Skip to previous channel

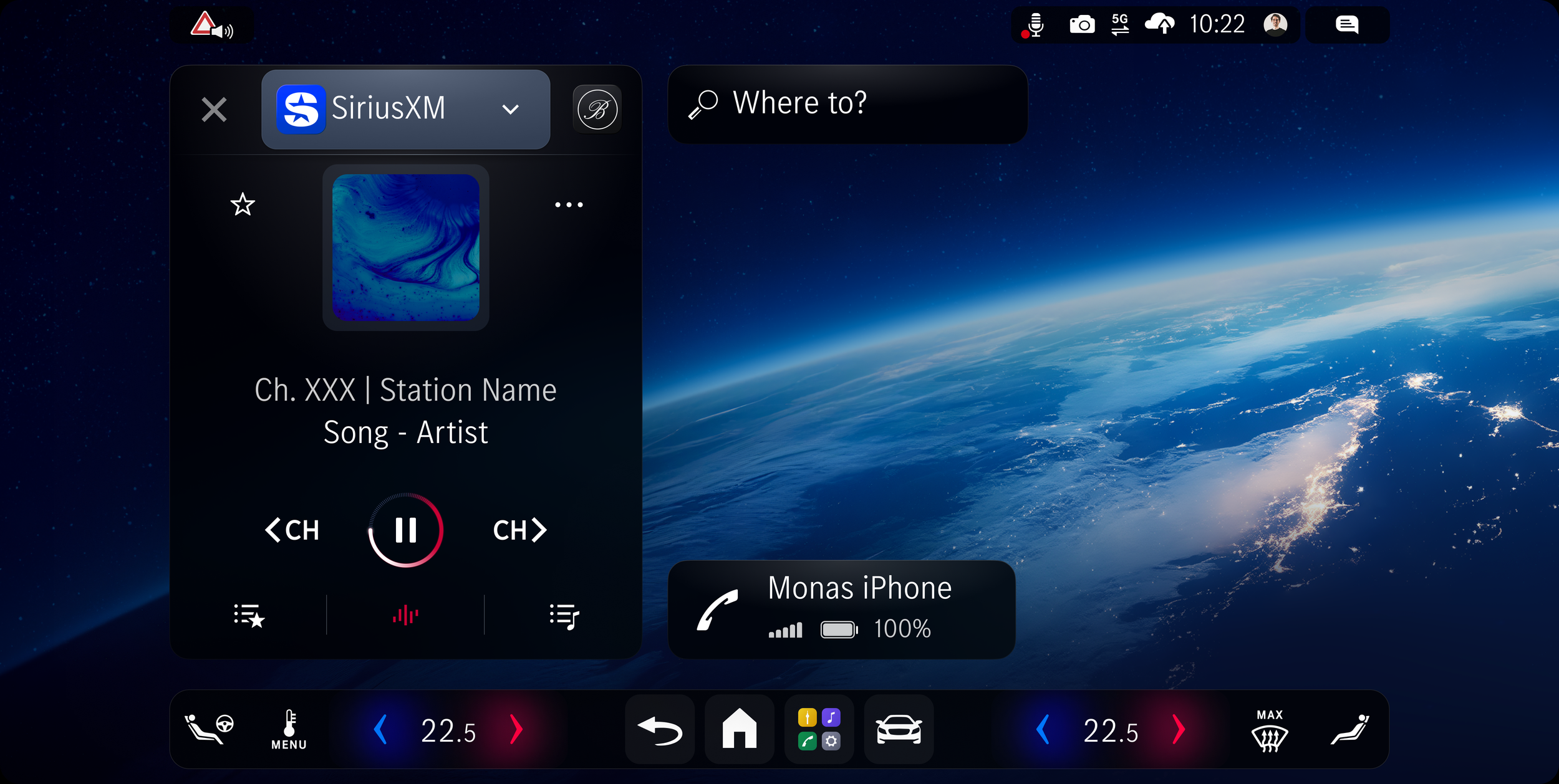(x=292, y=530)
